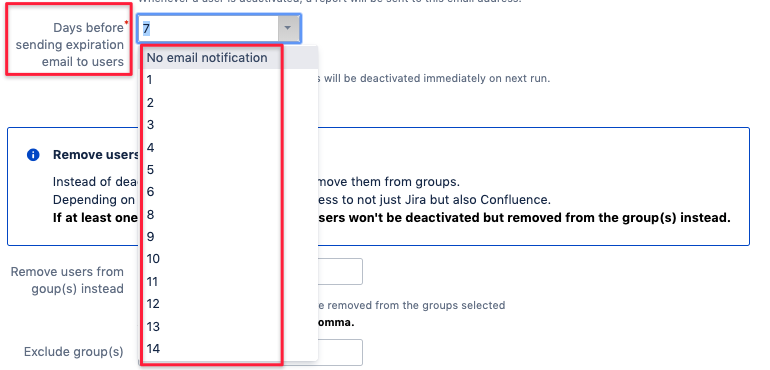The height and width of the screenshot is (370, 770).
Task: Select 13 days in the dropdown
Action: (228, 326)
